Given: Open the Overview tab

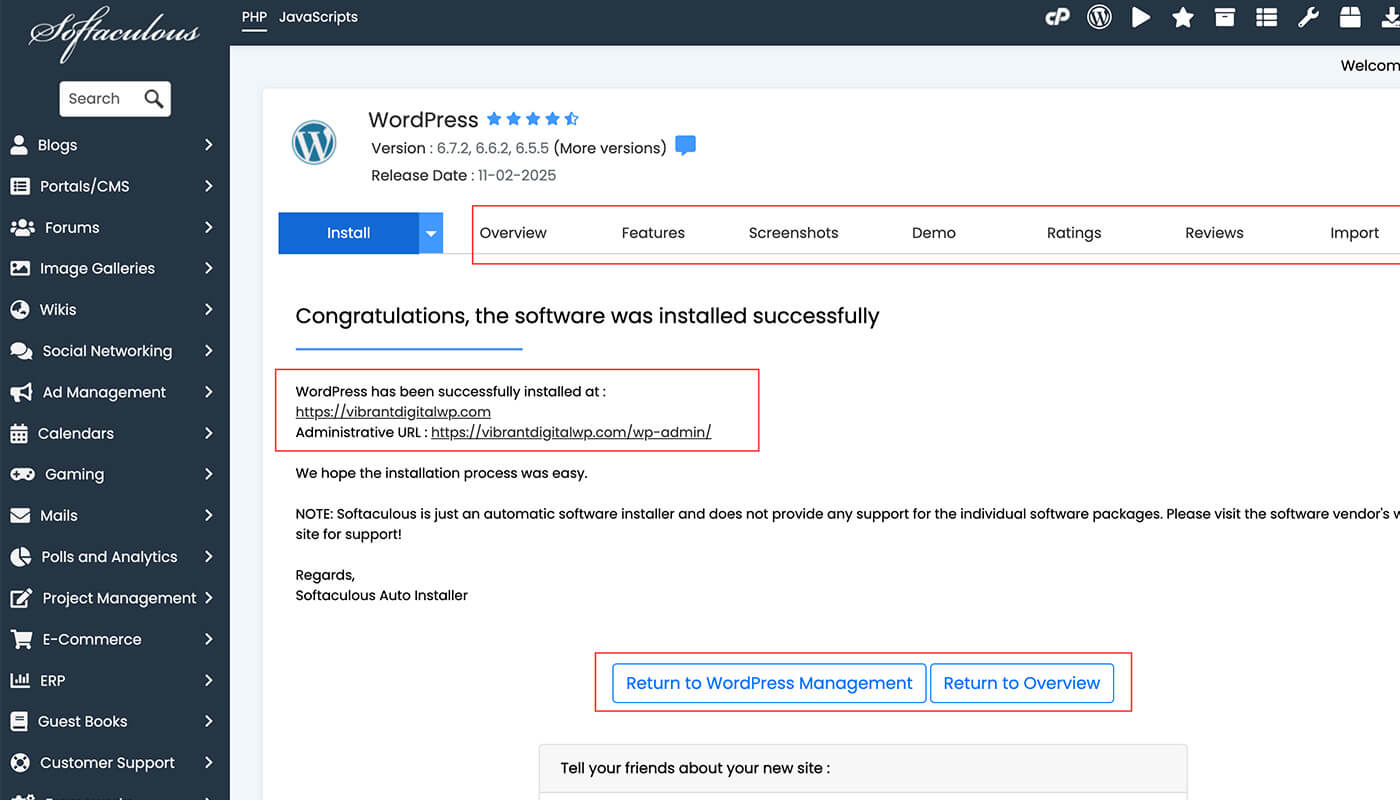Looking at the screenshot, I should click(513, 233).
